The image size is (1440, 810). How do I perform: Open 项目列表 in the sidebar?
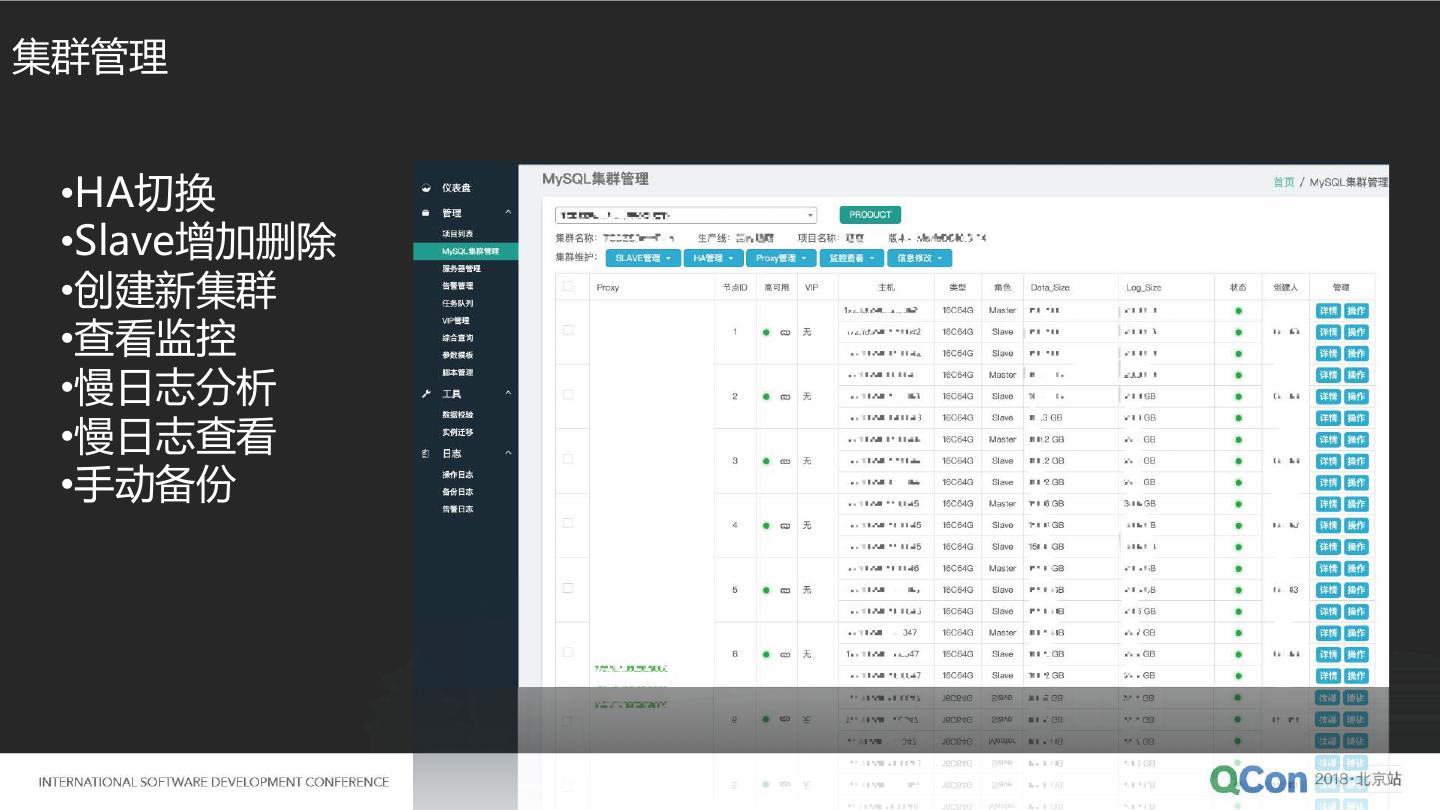point(458,234)
